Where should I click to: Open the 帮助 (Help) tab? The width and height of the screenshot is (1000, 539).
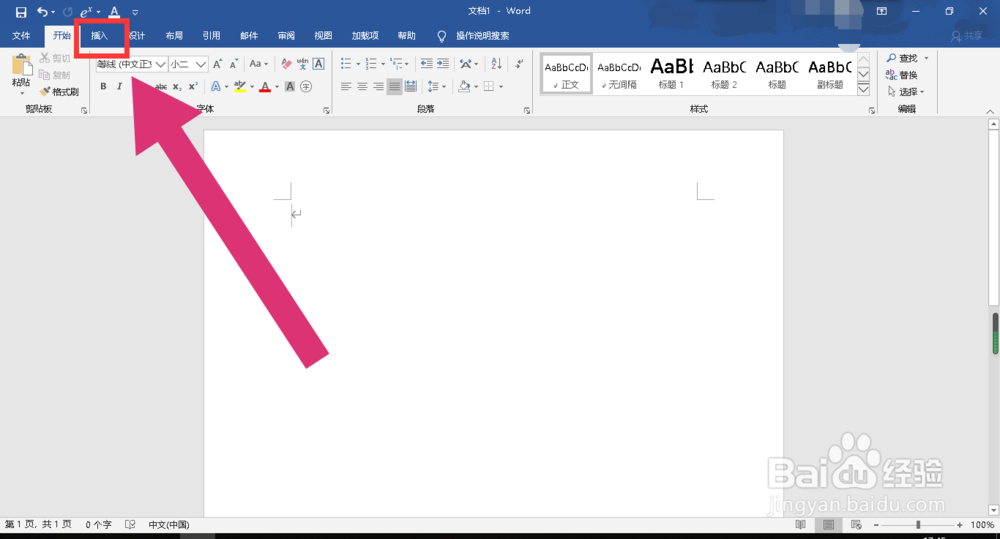tap(406, 36)
